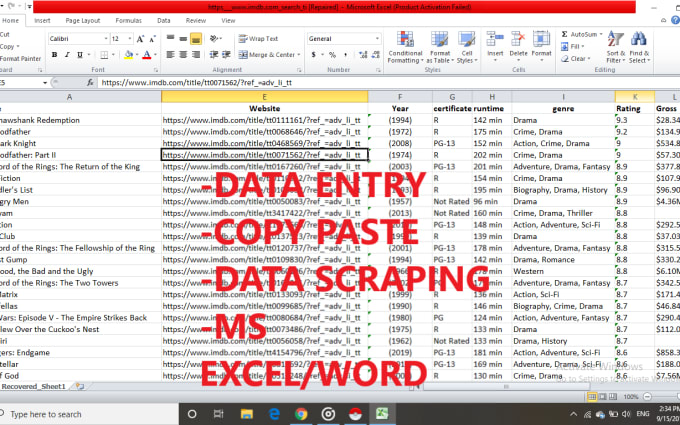This screenshot has height=425, width=680.
Task: Expand Font group dialog launcher
Action: pos(156,70)
